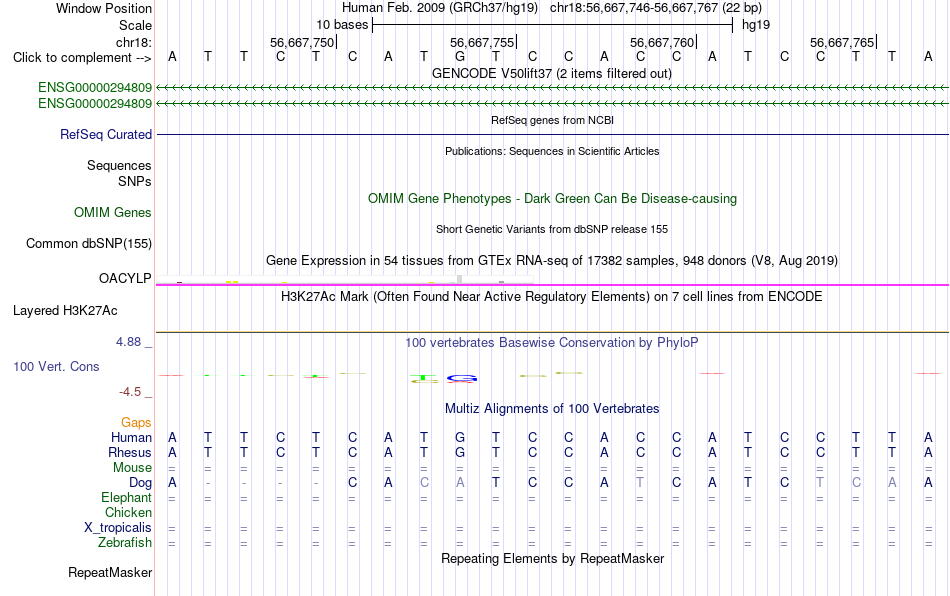
Task: Open the first ENSG00000294809 gene label
Action: [x=95, y=88]
